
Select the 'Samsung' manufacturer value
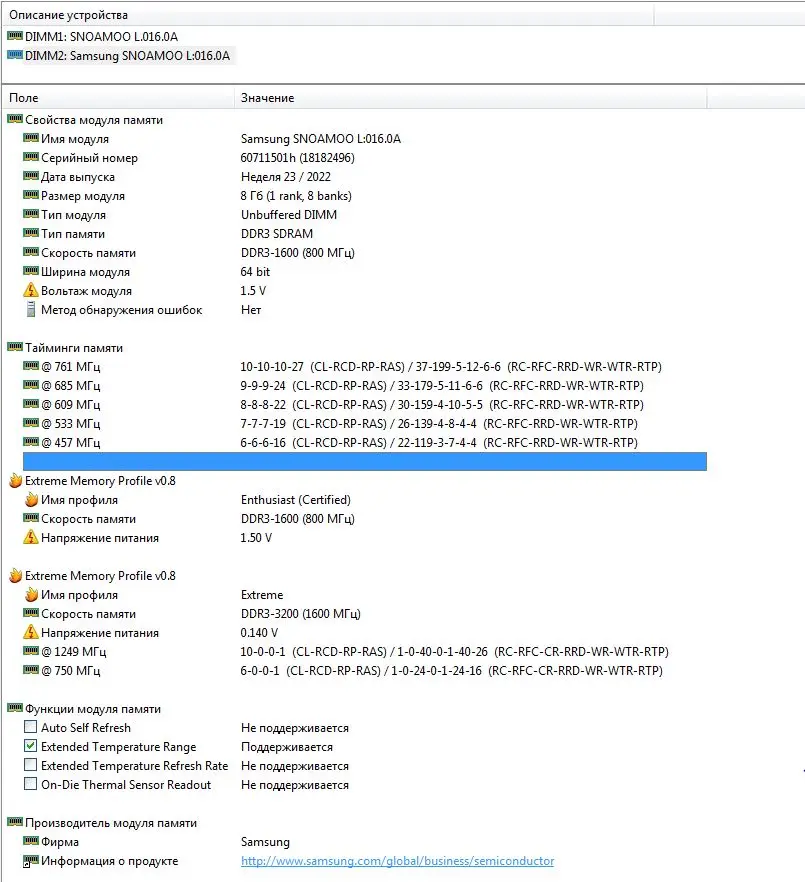265,842
